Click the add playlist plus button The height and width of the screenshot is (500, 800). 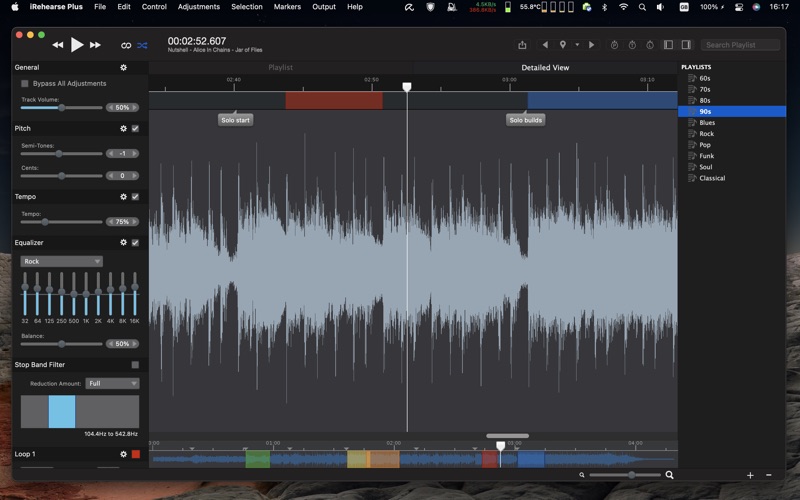pos(750,475)
